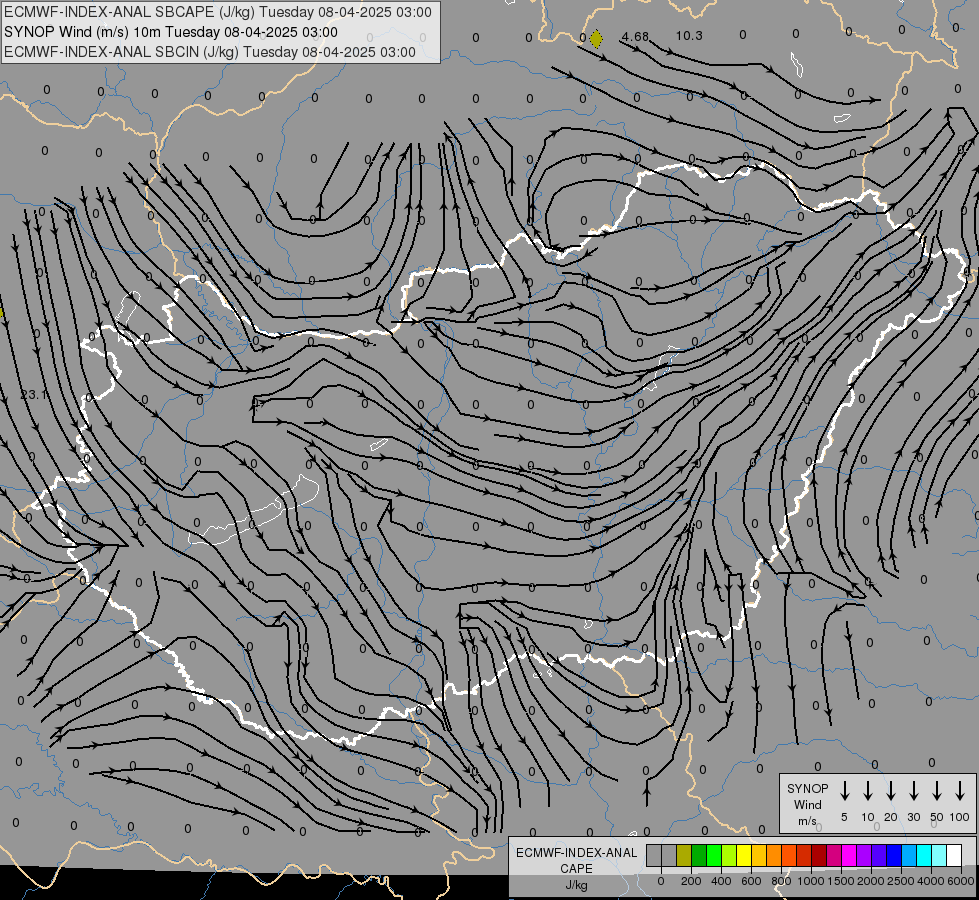
Task: Select the dark blue CAPE legend swatch
Action: (894, 855)
